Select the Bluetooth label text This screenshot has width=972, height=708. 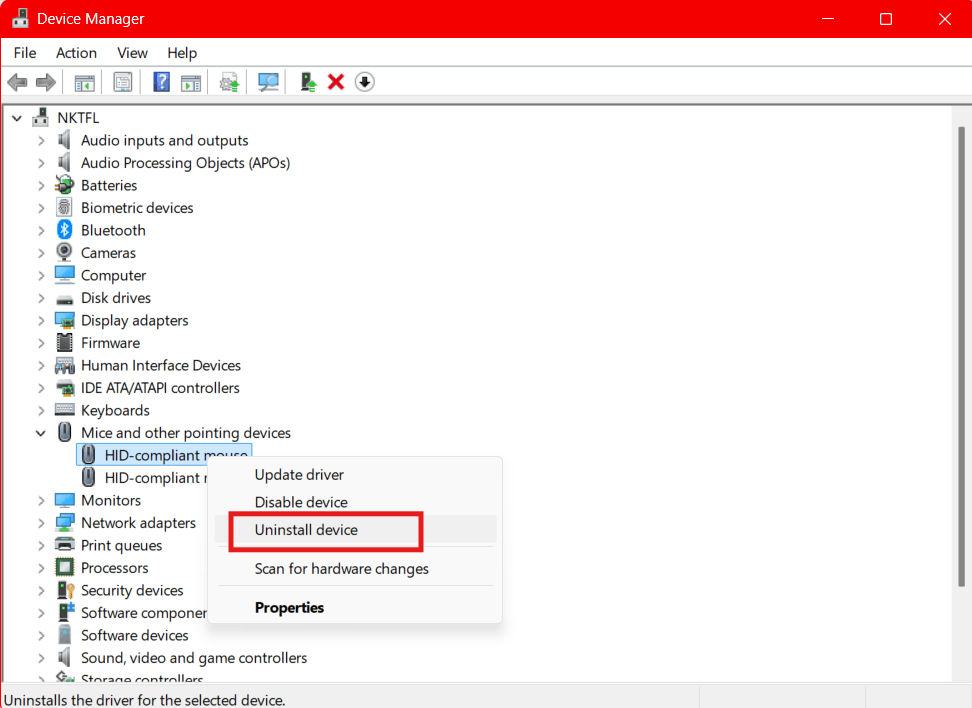point(113,230)
